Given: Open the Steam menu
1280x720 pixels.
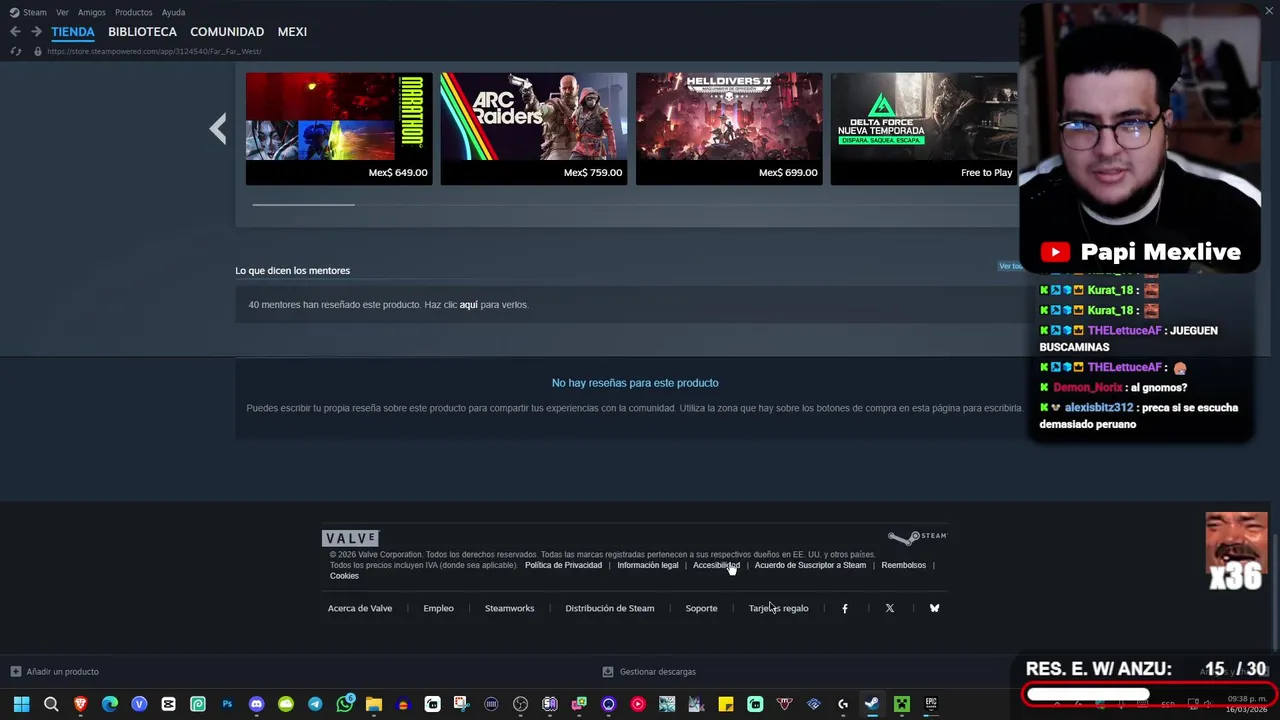Looking at the screenshot, I should [x=35, y=12].
